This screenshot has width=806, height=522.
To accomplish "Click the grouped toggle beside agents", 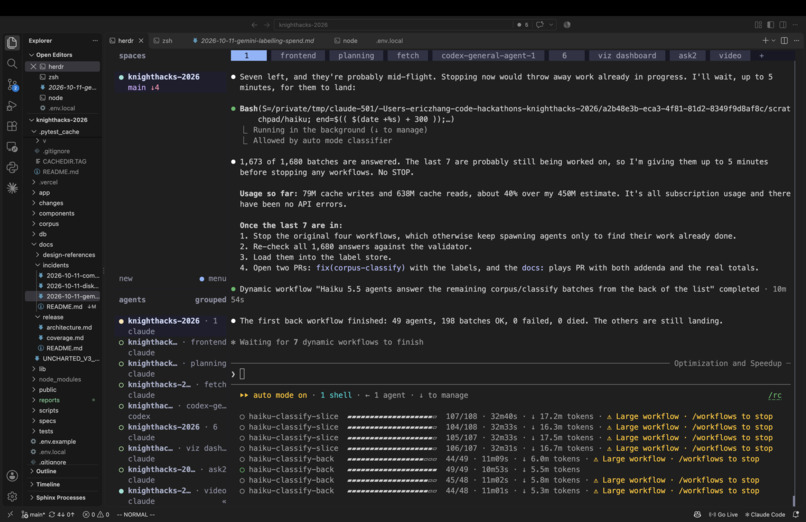I will point(210,300).
